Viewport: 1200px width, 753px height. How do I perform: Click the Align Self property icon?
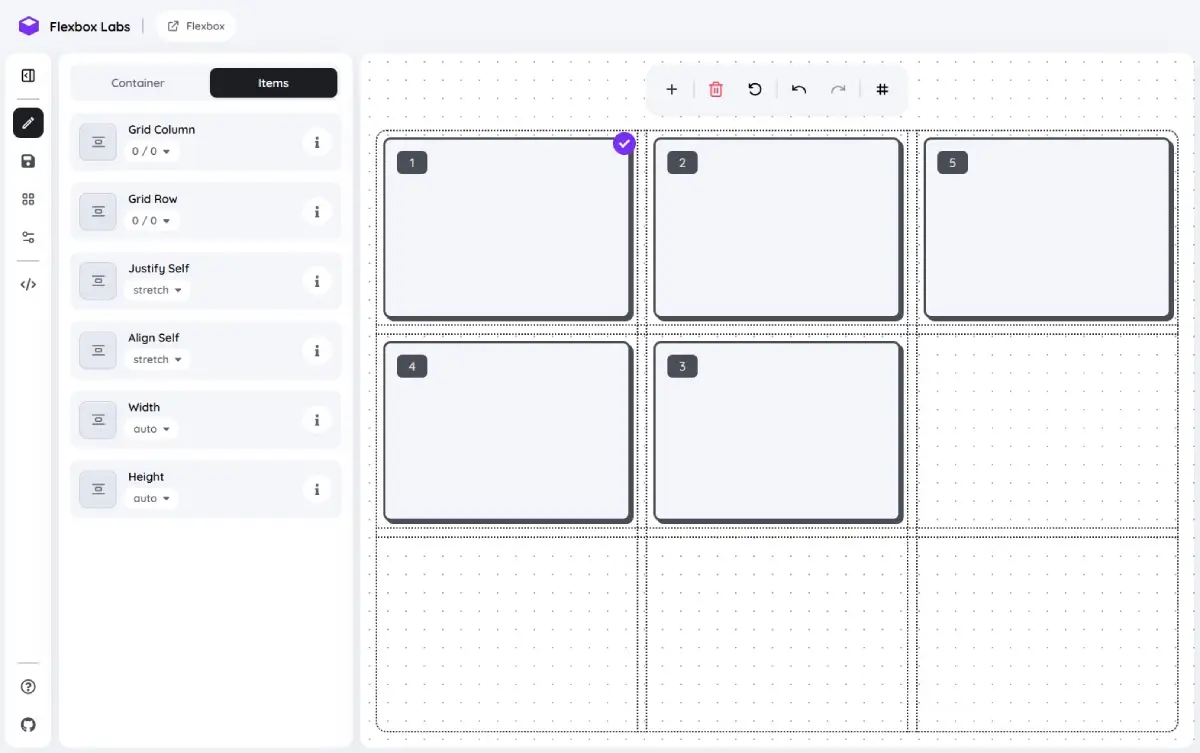click(x=98, y=350)
